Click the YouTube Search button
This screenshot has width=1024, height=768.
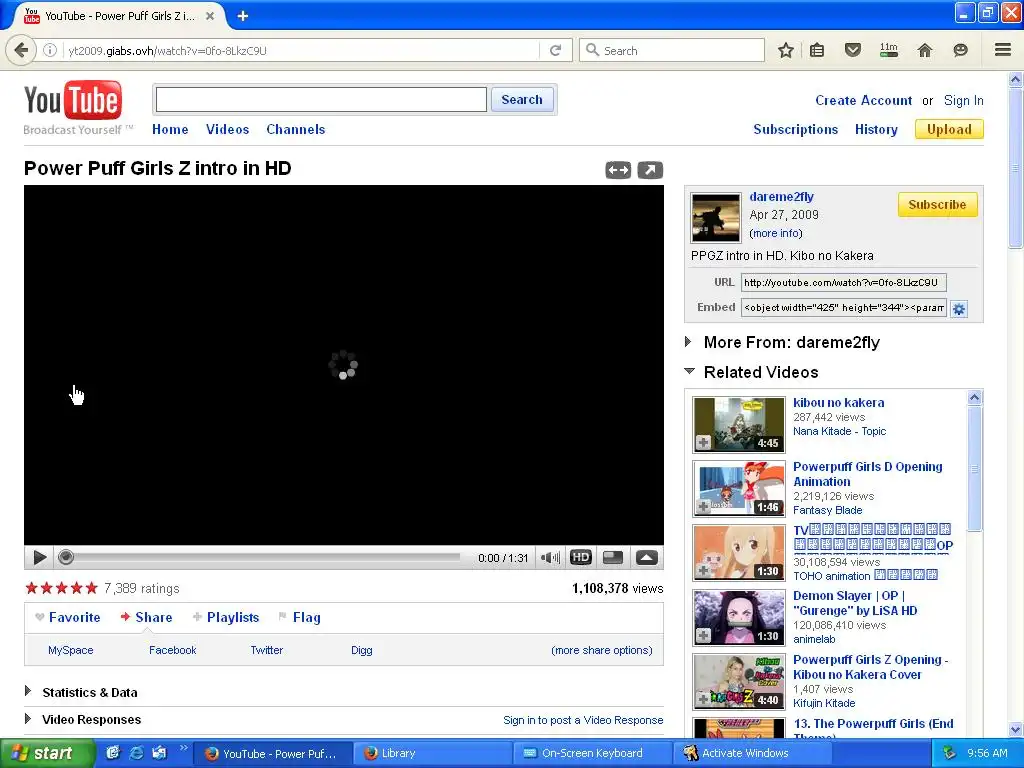[522, 100]
